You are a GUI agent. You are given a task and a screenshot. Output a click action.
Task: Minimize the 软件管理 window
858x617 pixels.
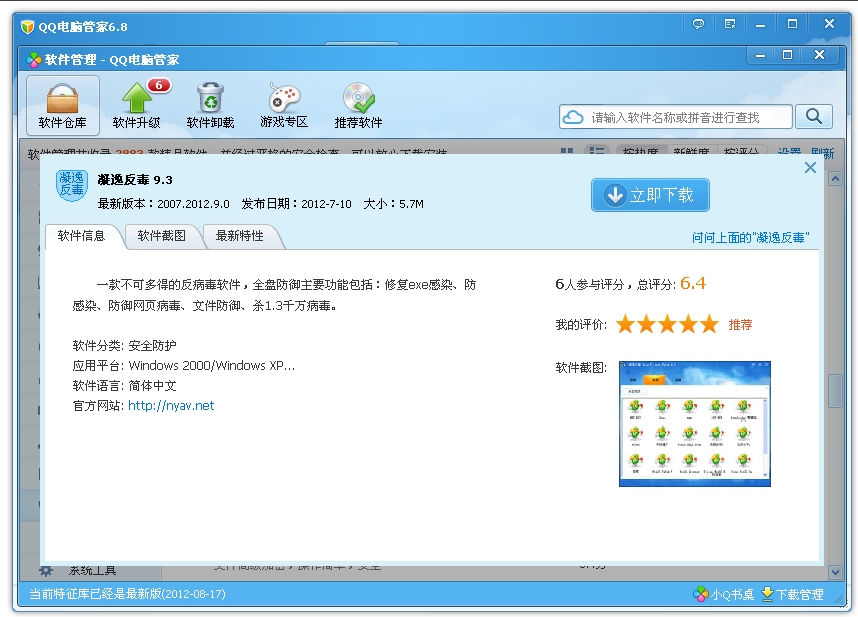[760, 55]
